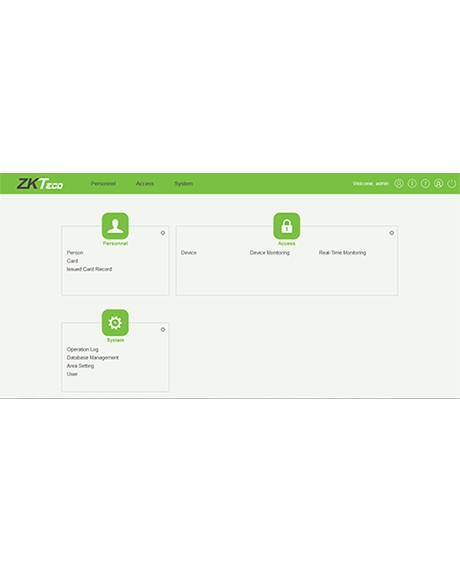Click the ZKTeco logo in header

[40, 184]
